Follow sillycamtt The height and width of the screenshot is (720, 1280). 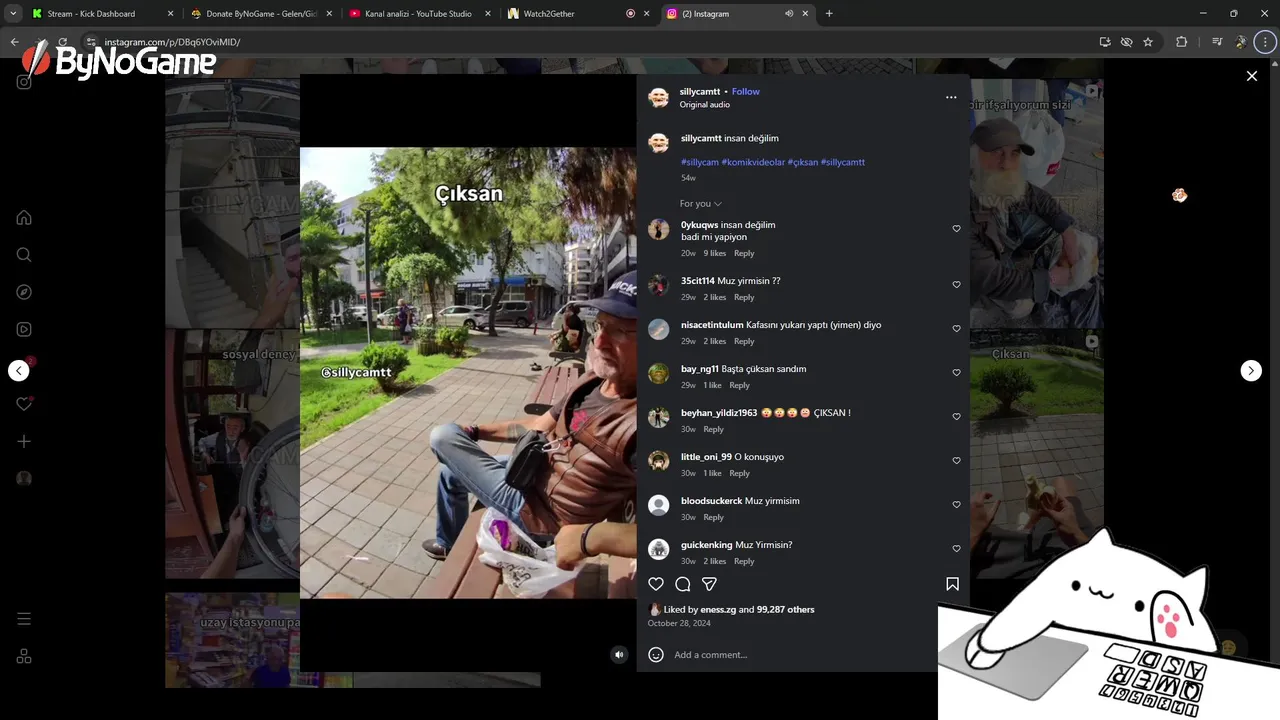745,92
